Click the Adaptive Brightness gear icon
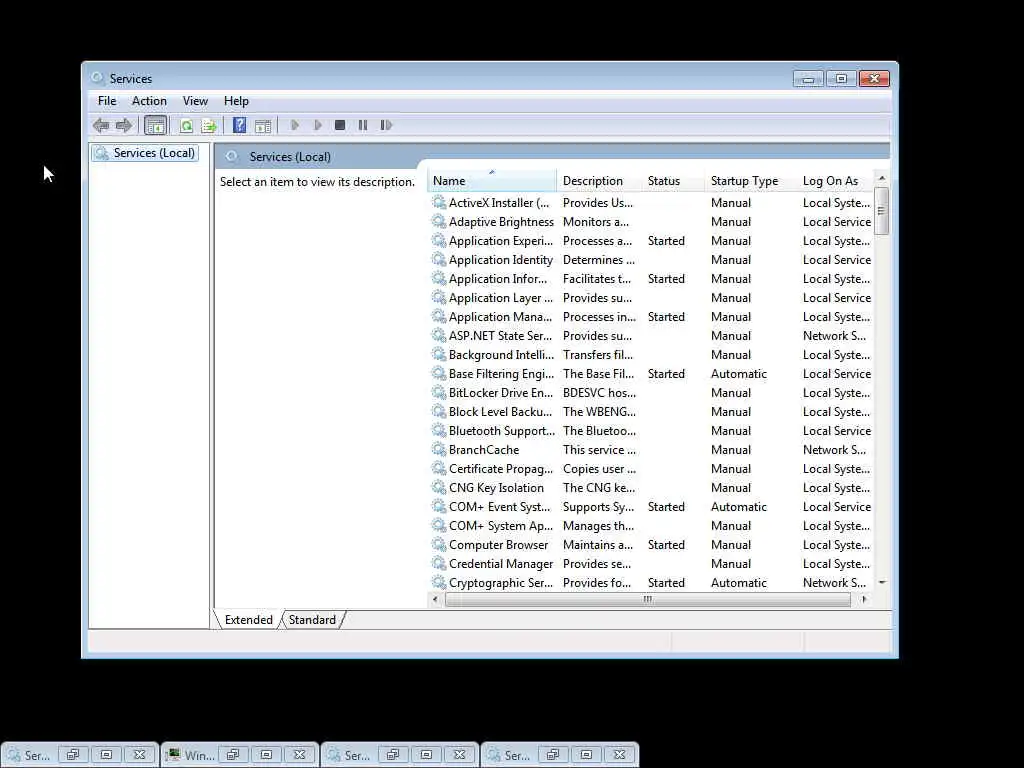 (439, 221)
